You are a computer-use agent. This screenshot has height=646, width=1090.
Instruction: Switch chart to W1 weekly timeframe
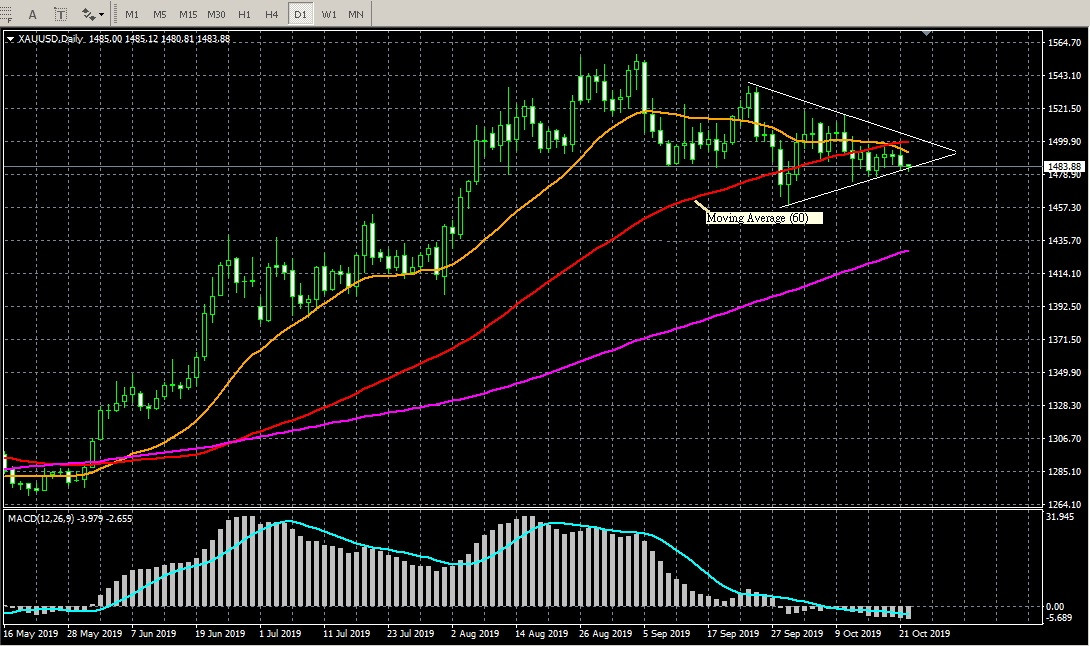tap(329, 14)
